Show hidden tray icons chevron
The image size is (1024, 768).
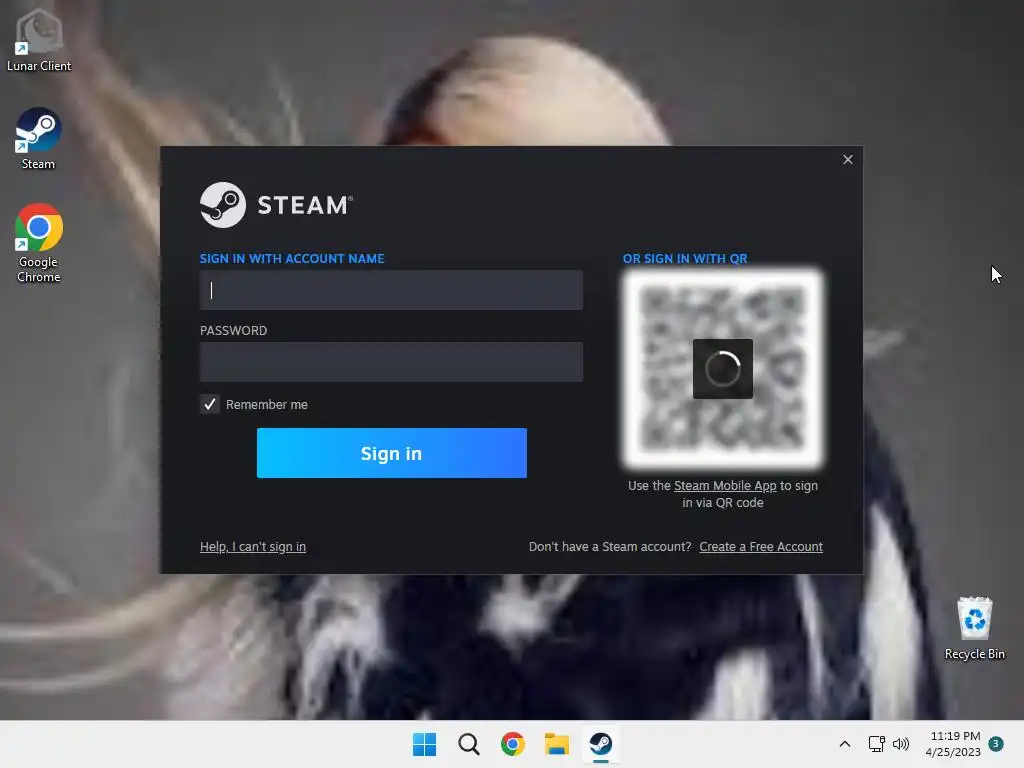click(844, 744)
